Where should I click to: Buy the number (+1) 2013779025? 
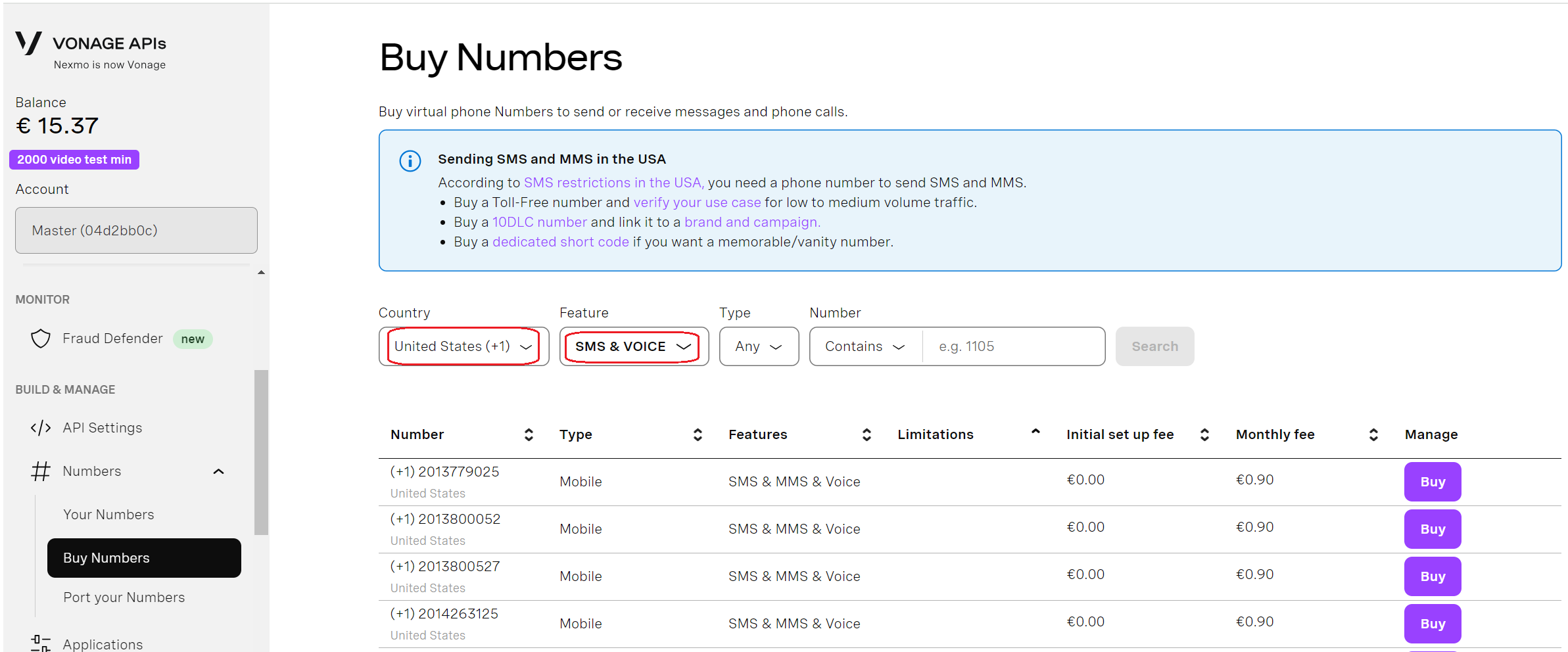click(1432, 482)
